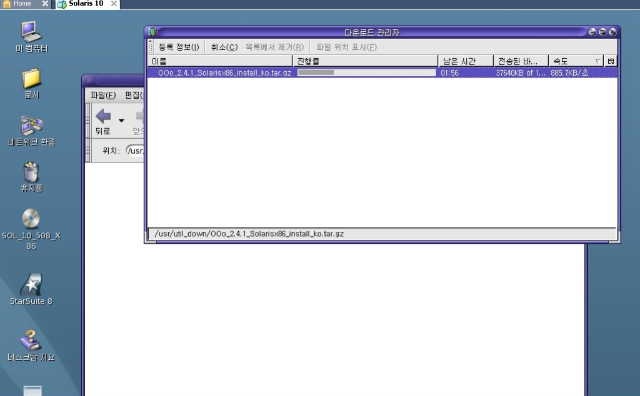Viewport: 640px width, 396px height.
Task: Open the SOL_10_508_X86 disc icon
Action: 31,219
